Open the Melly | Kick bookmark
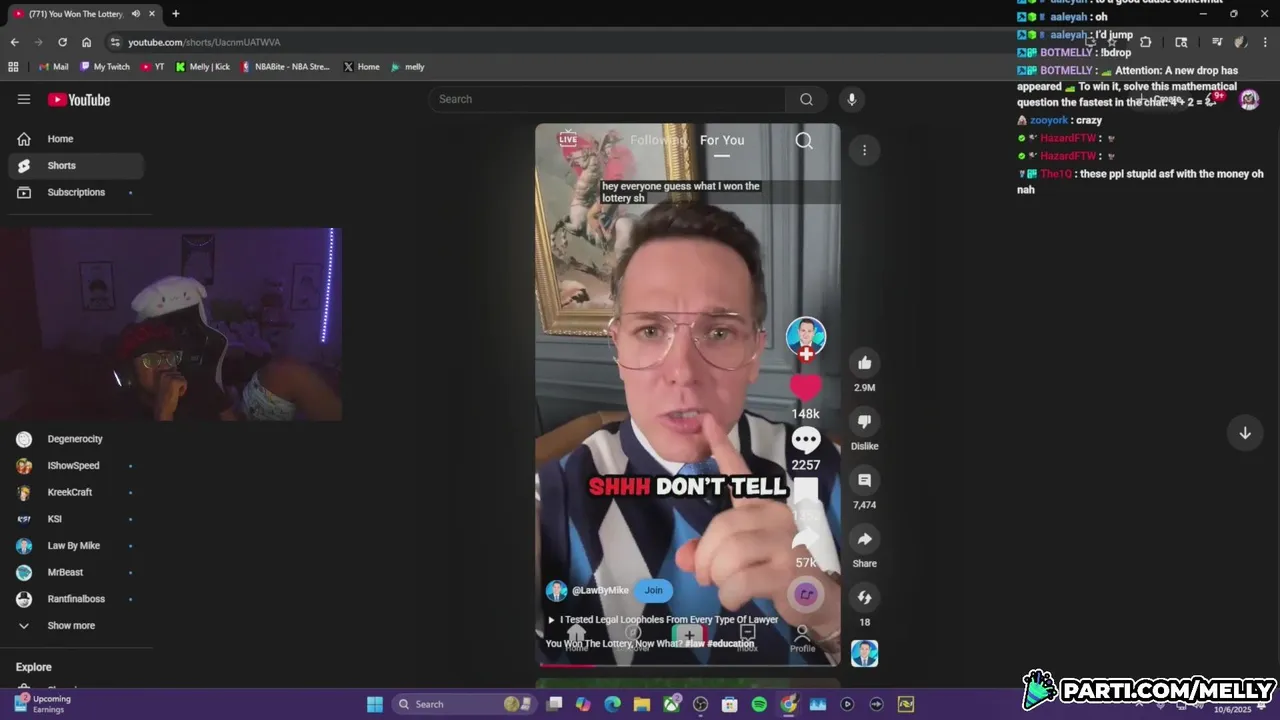1280x720 pixels. (x=203, y=67)
